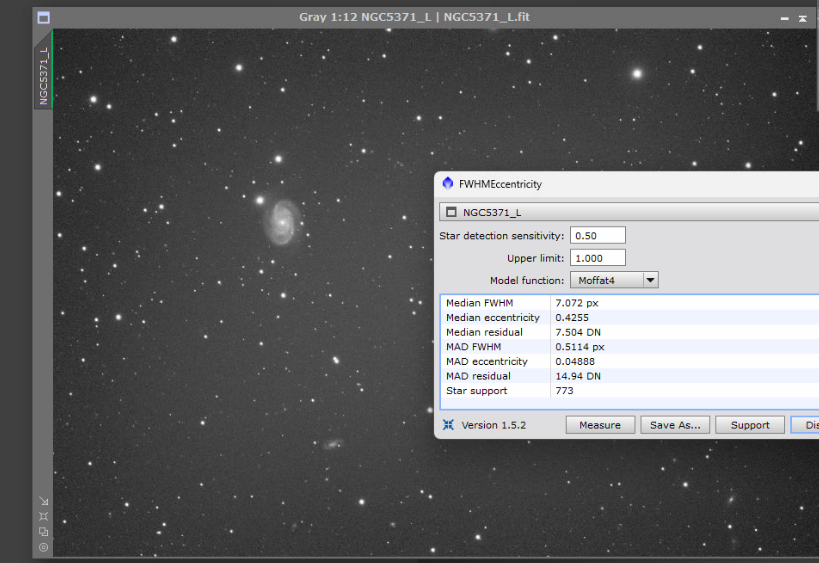Viewport: 819px width, 563px height.
Task: Click the zoom-to-fit square icon in left sidebar
Action: tap(44, 516)
